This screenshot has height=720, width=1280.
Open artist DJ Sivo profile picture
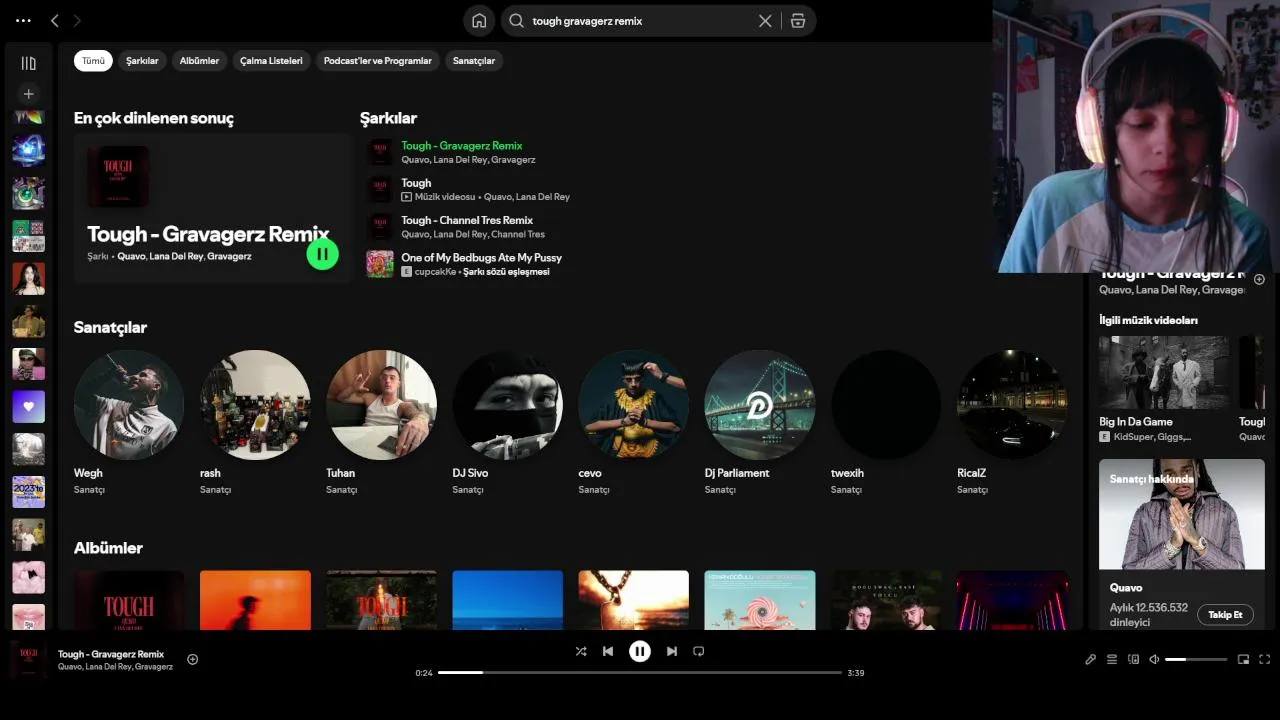coord(507,405)
